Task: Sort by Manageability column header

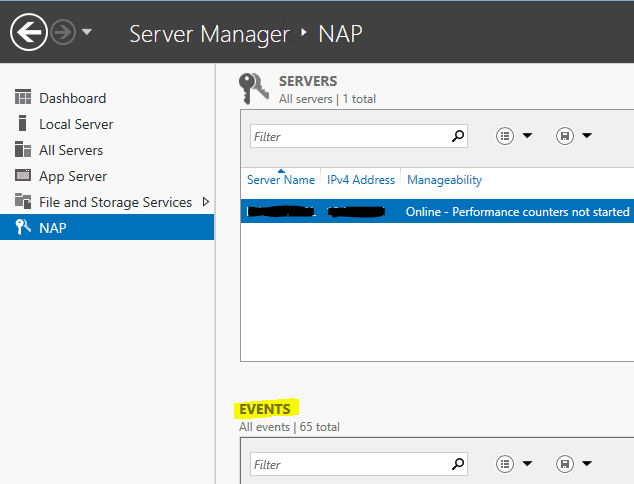Action: tap(444, 180)
